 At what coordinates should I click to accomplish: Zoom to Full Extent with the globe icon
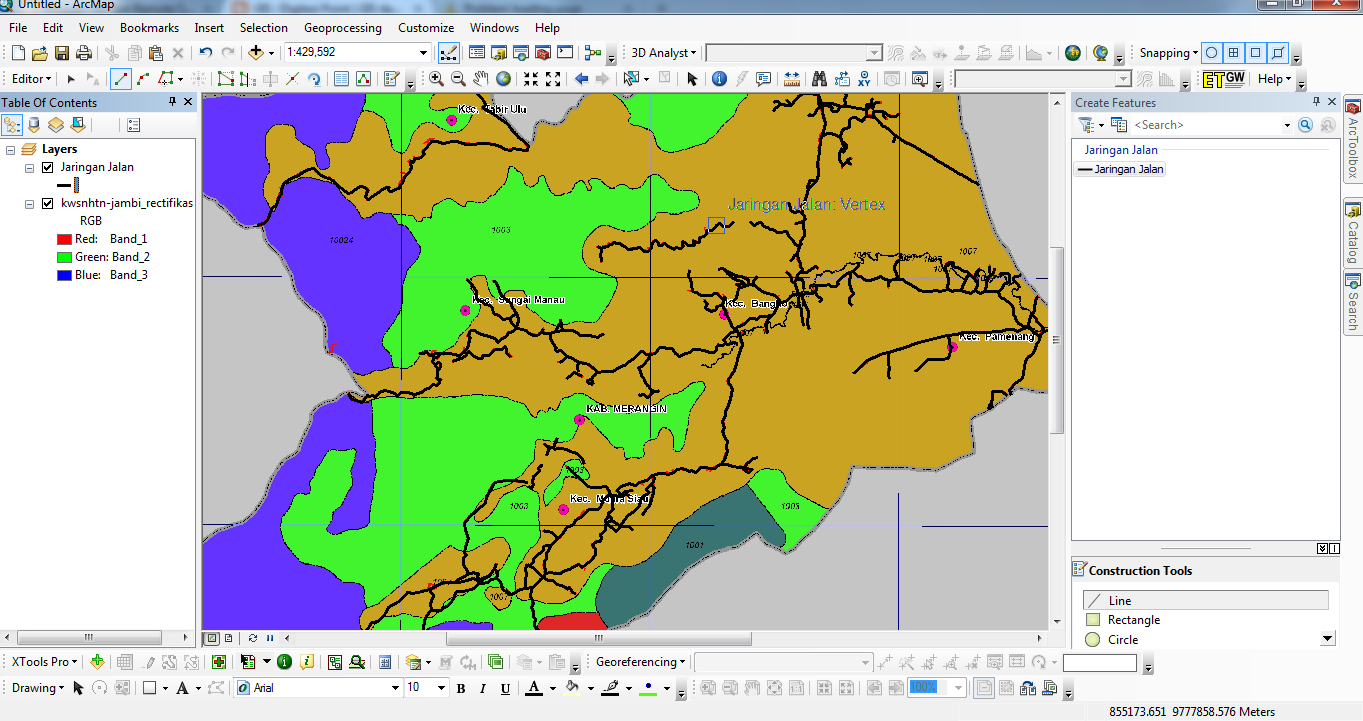point(502,77)
